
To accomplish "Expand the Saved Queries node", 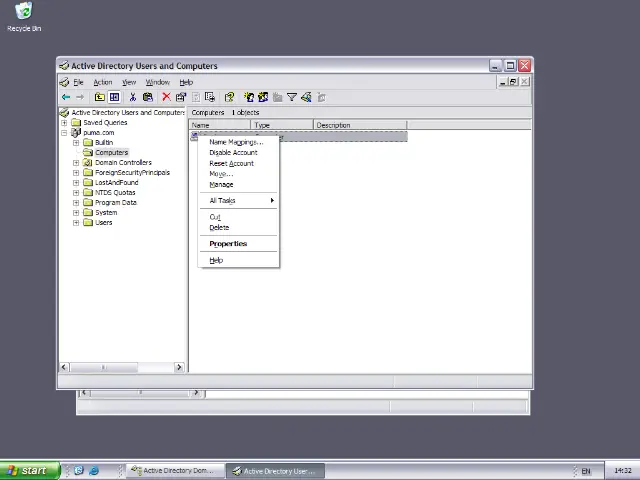I will 64,122.
